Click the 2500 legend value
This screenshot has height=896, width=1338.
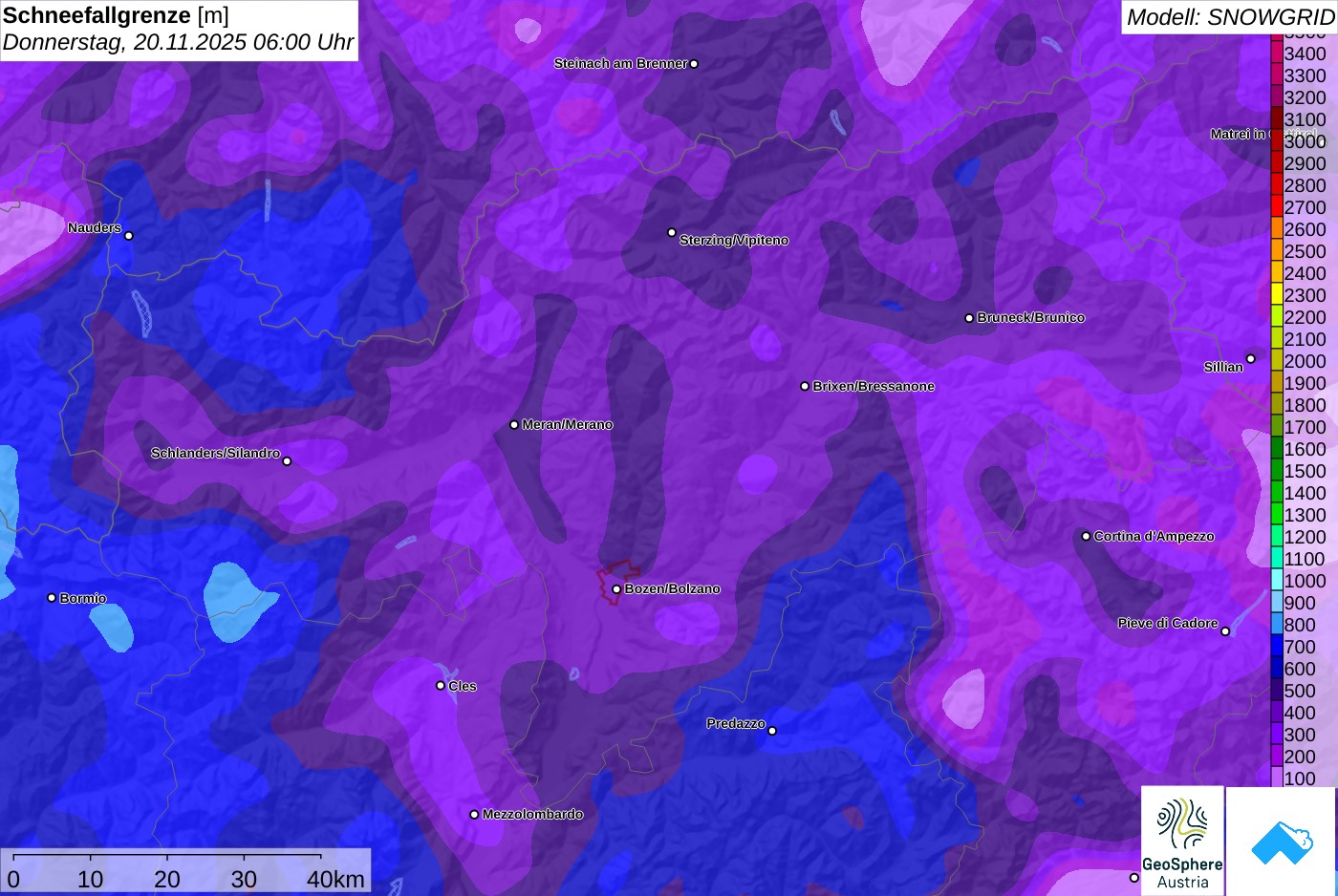[1305, 251]
